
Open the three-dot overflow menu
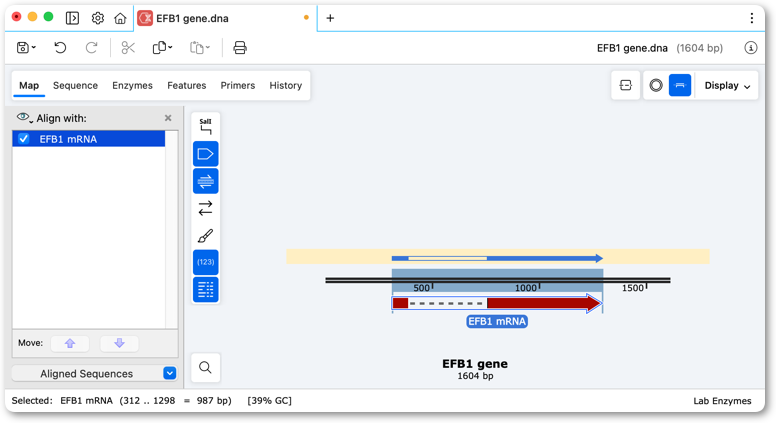(x=752, y=18)
